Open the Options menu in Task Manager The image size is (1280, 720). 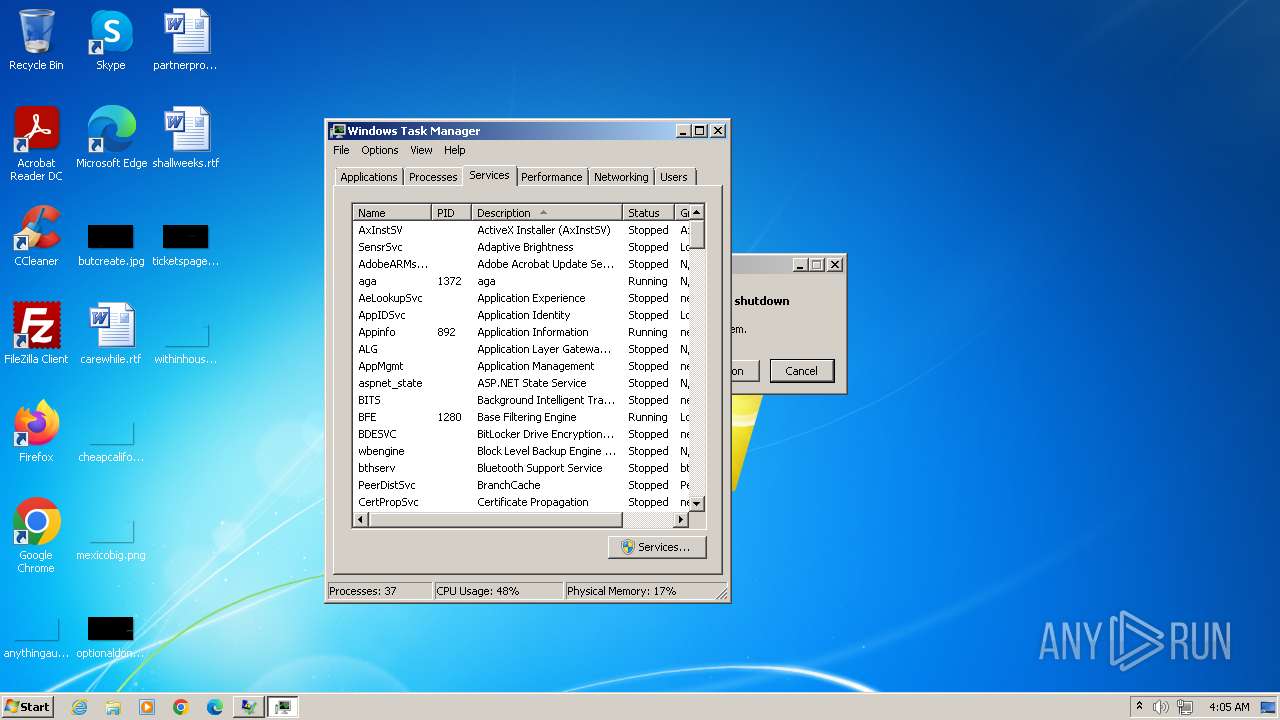click(380, 150)
